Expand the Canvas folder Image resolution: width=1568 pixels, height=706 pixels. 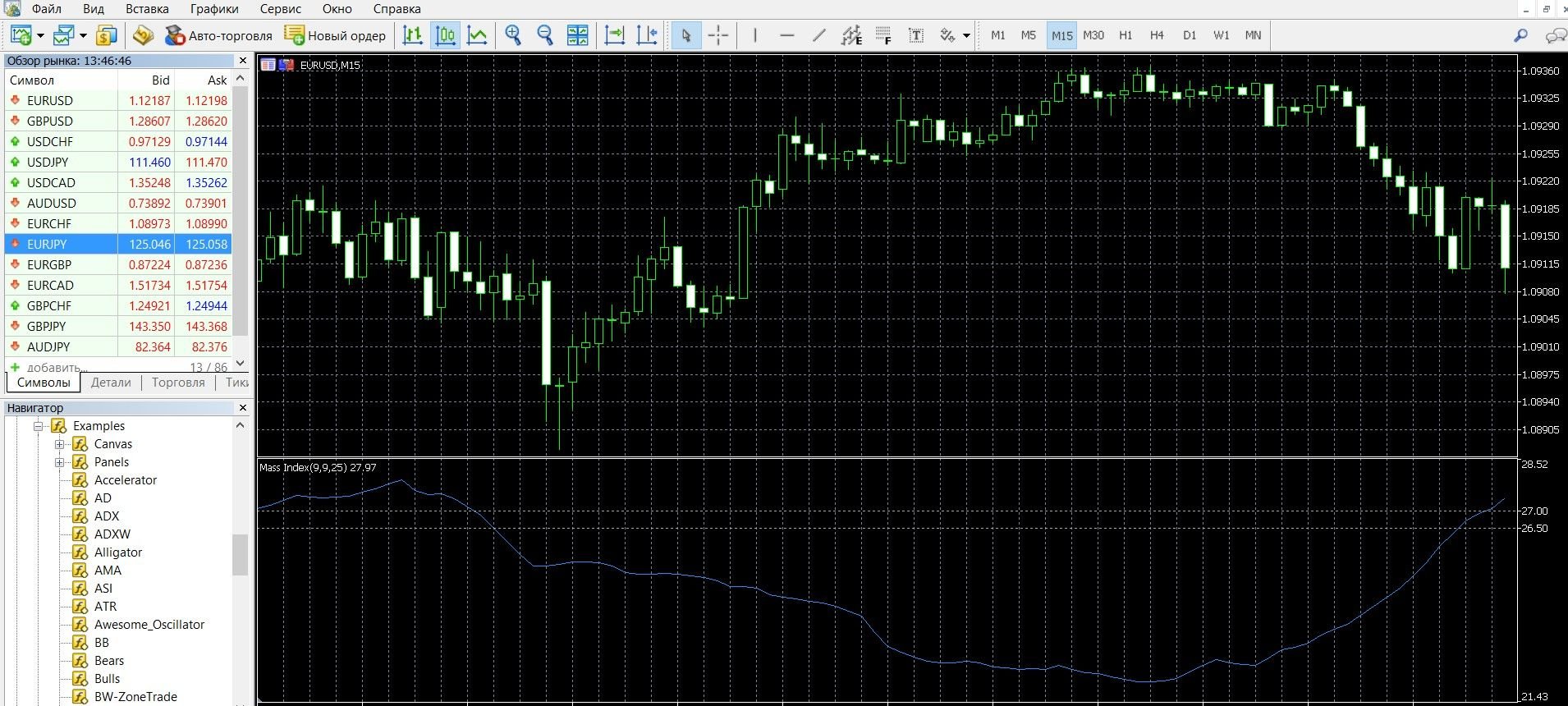(x=59, y=444)
